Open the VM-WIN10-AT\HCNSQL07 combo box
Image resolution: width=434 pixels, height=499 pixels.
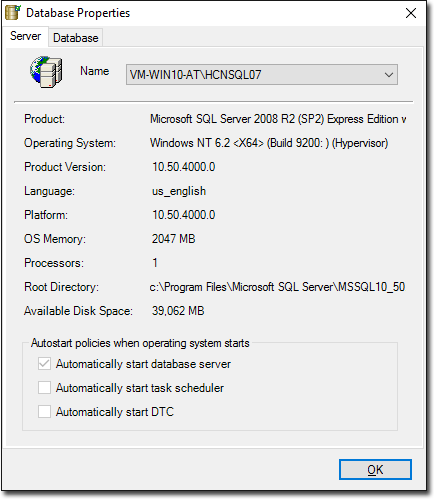(262, 75)
